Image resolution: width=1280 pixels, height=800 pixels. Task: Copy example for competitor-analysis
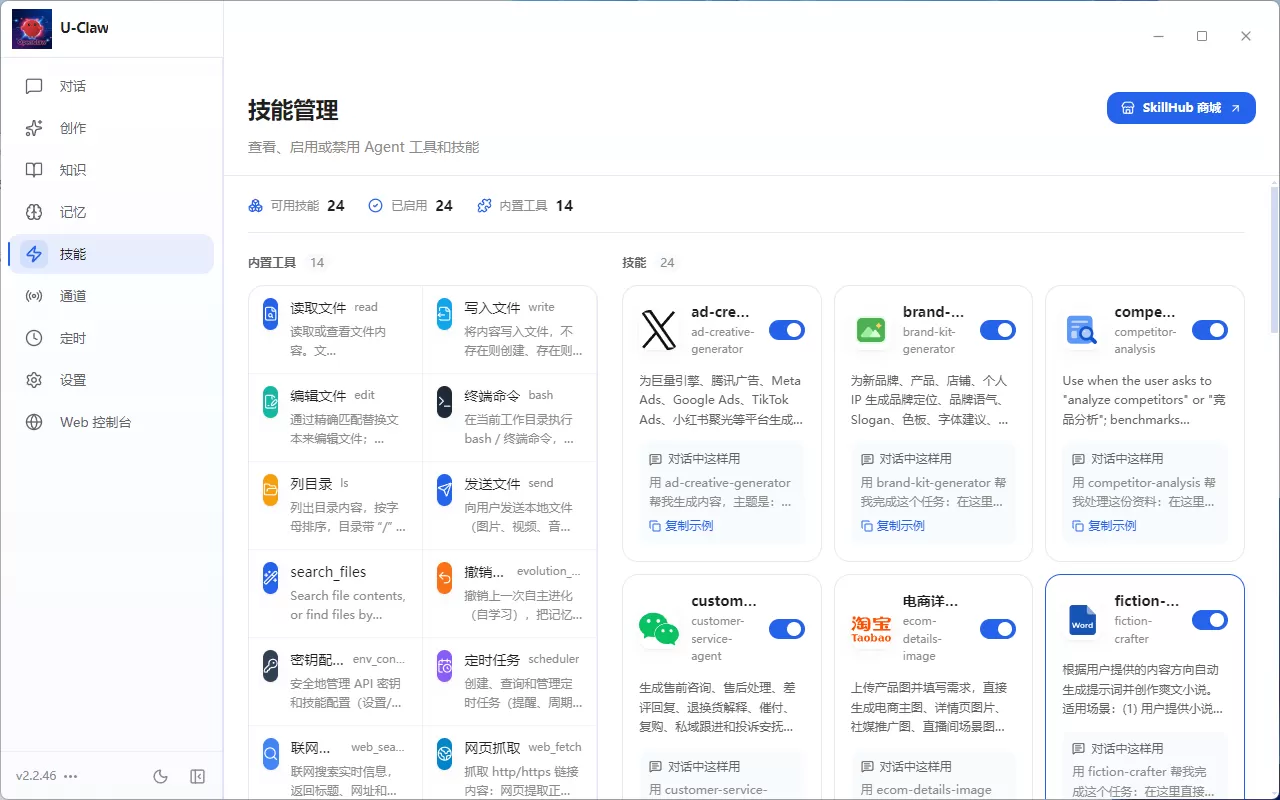[1104, 526]
